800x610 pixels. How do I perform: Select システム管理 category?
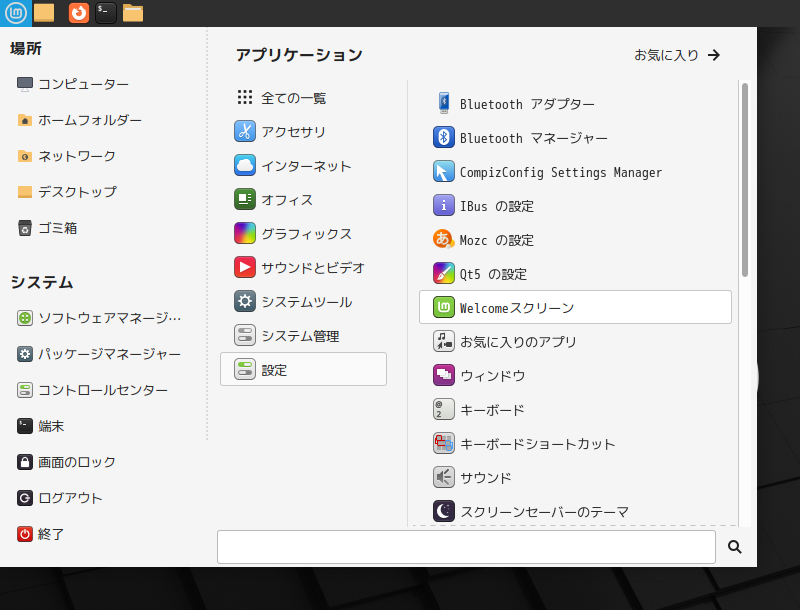(x=303, y=336)
